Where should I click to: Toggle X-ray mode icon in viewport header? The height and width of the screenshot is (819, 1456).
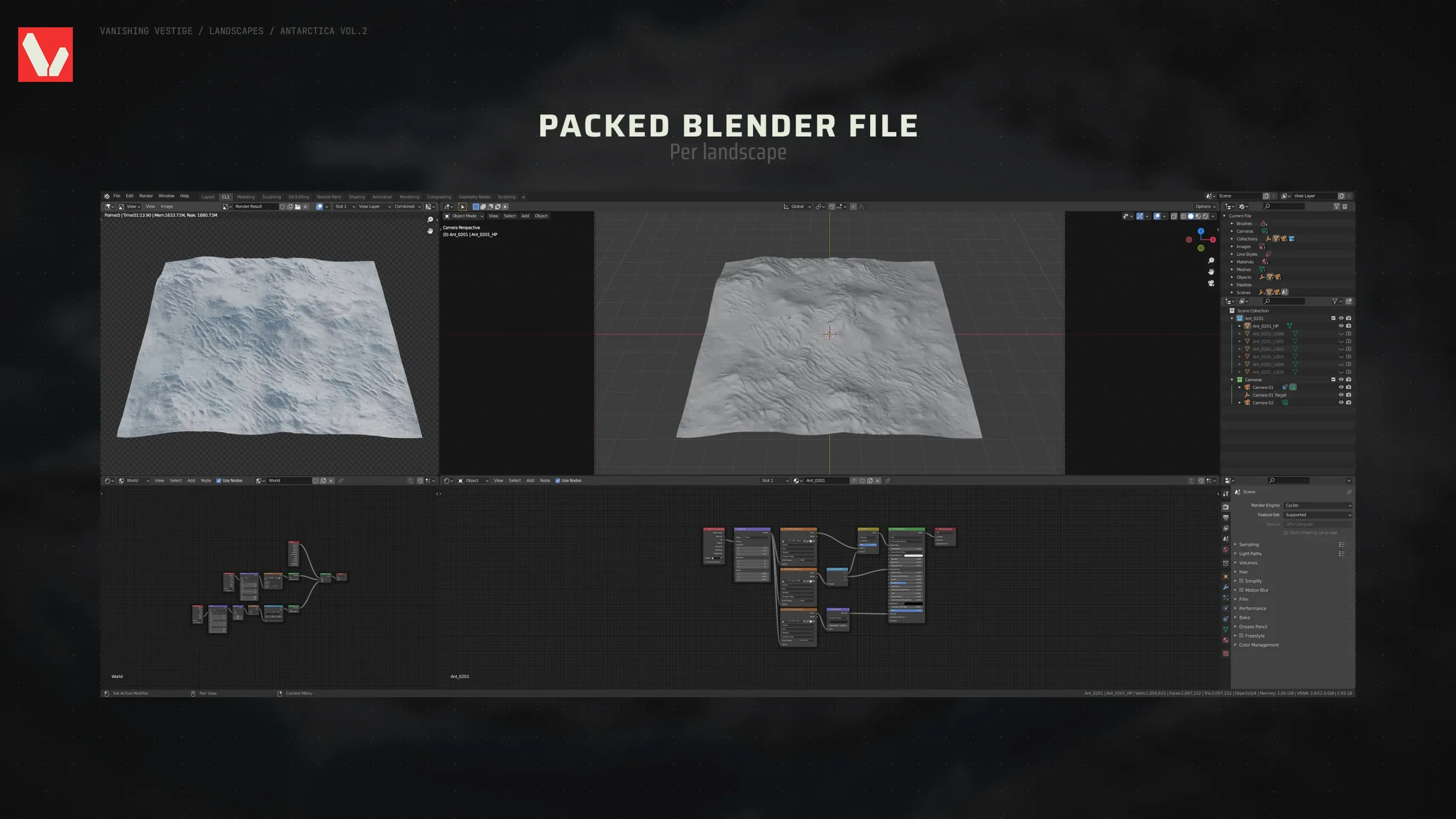pos(1174,216)
